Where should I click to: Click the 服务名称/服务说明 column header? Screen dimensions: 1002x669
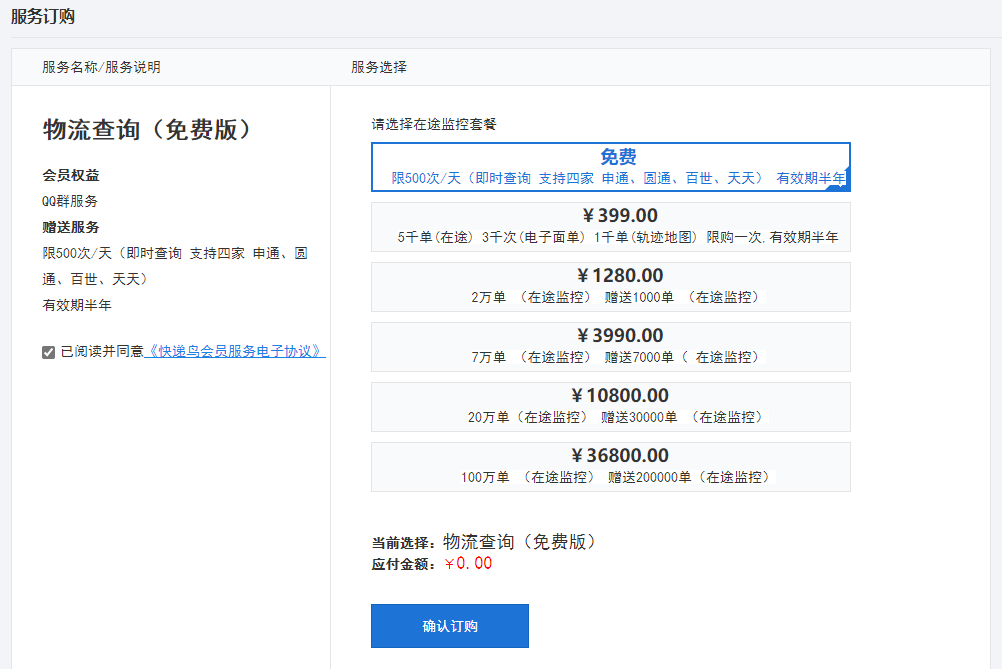coord(102,67)
